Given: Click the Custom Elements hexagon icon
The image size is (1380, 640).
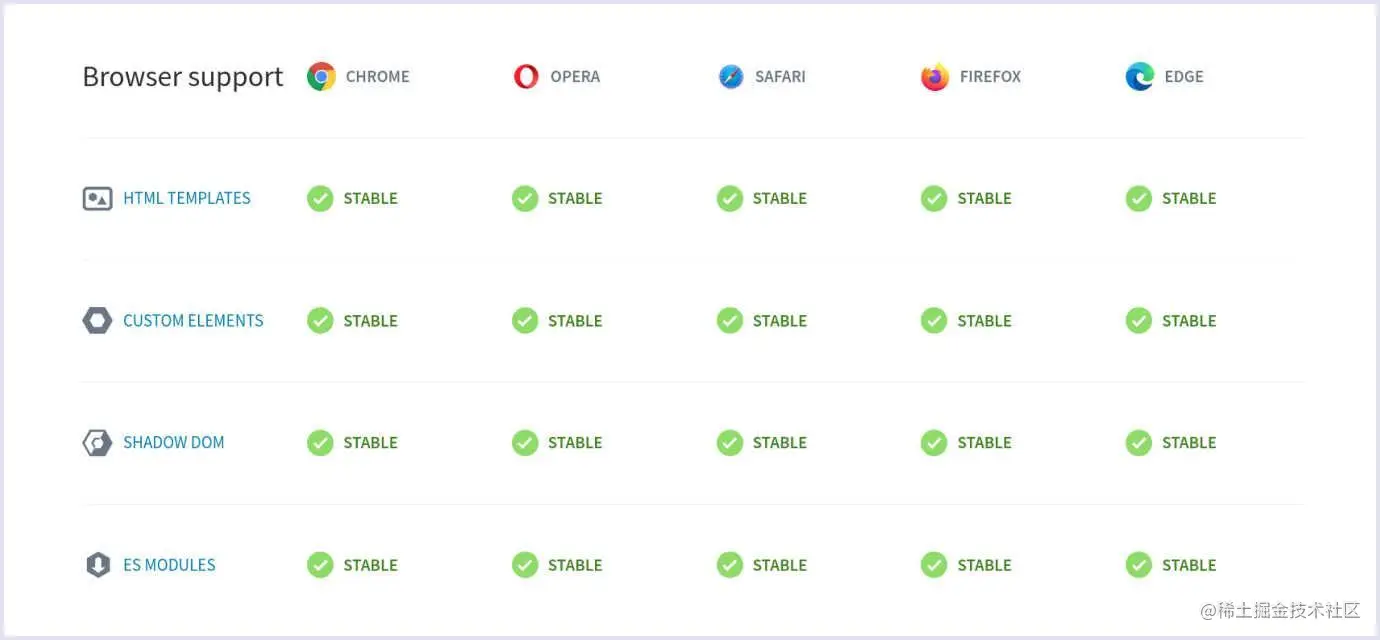Looking at the screenshot, I should [97, 320].
